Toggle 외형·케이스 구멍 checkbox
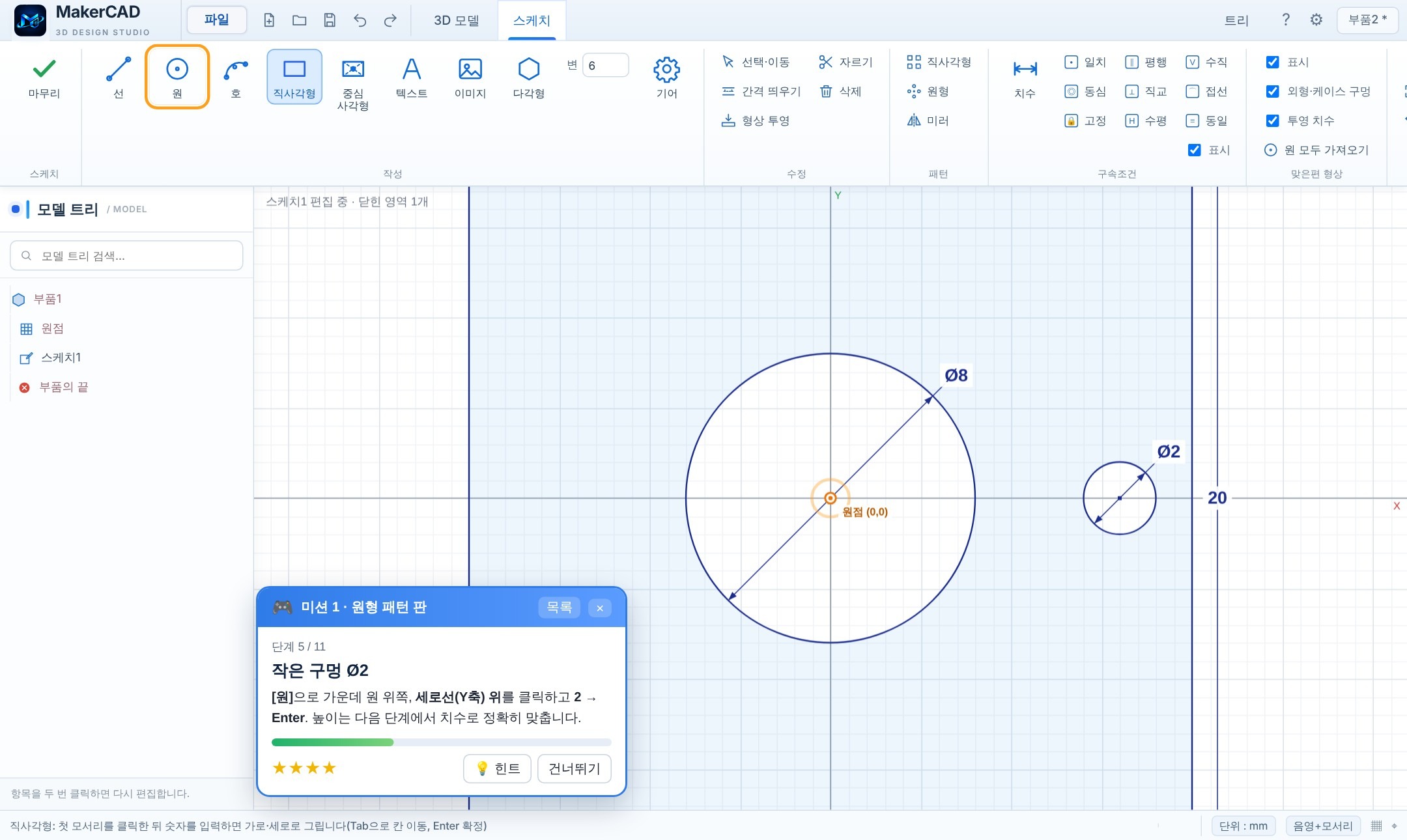The width and height of the screenshot is (1407, 840). [1272, 91]
